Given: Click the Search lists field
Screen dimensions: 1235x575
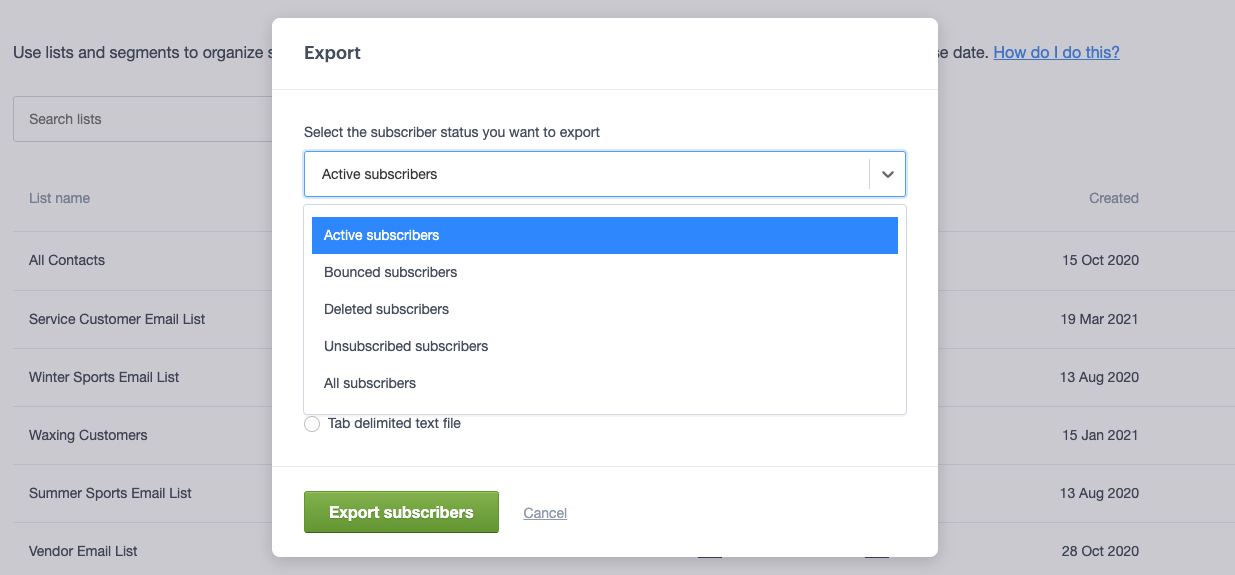Looking at the screenshot, I should tap(140, 119).
